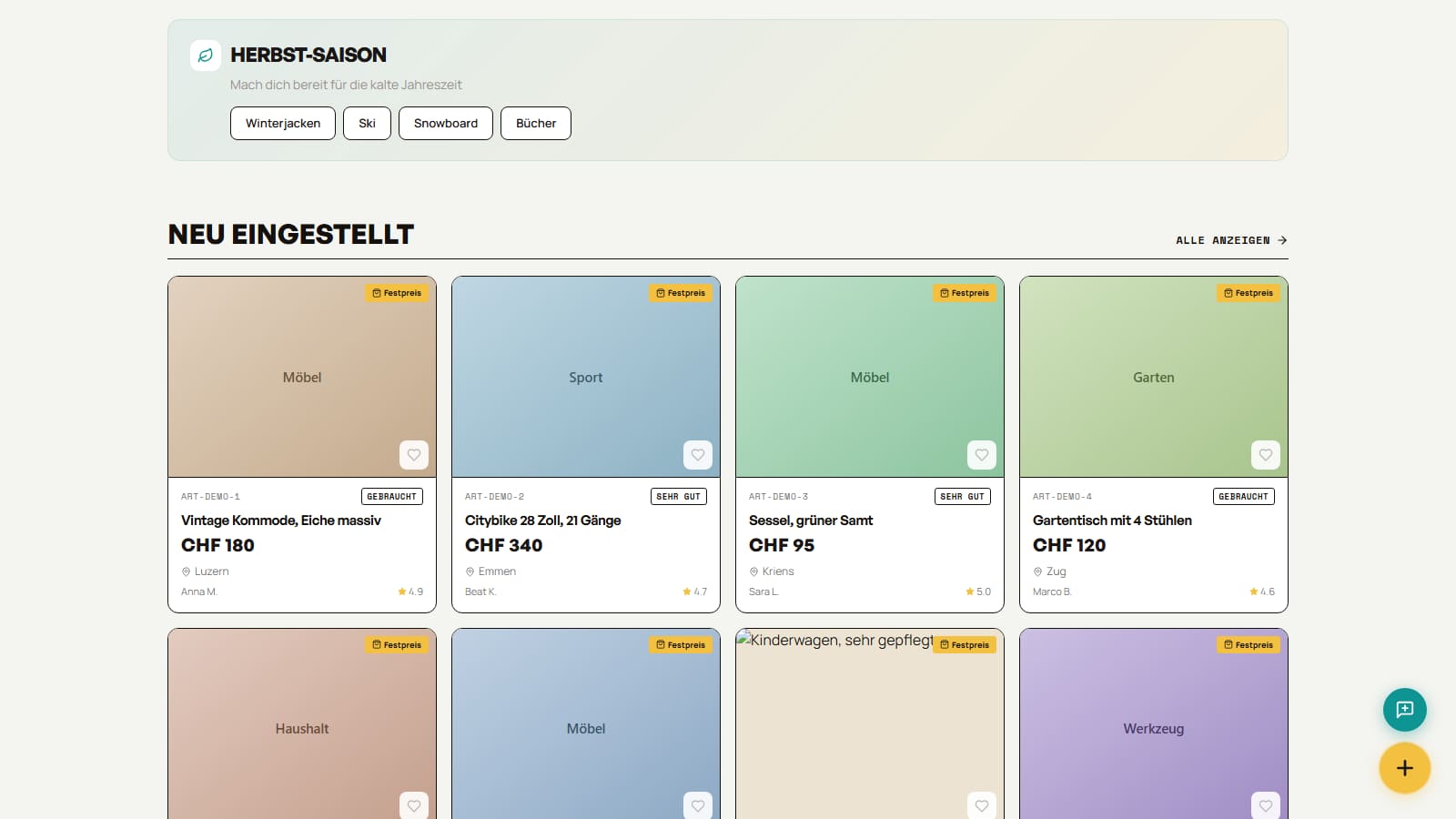Click the Festpreis badge on the Citybike card

pyautogui.click(x=681, y=293)
